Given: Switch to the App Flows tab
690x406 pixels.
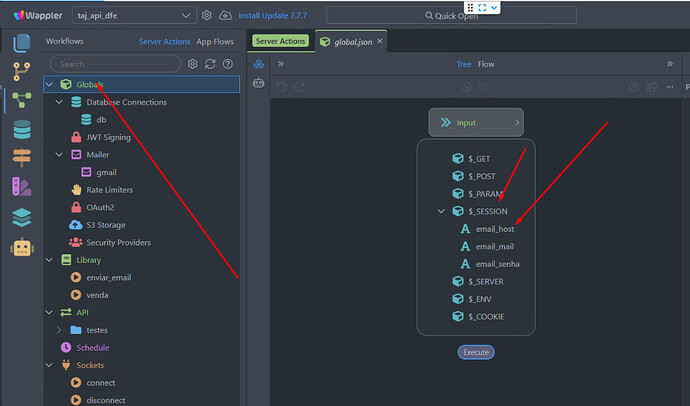Looking at the screenshot, I should (215, 42).
